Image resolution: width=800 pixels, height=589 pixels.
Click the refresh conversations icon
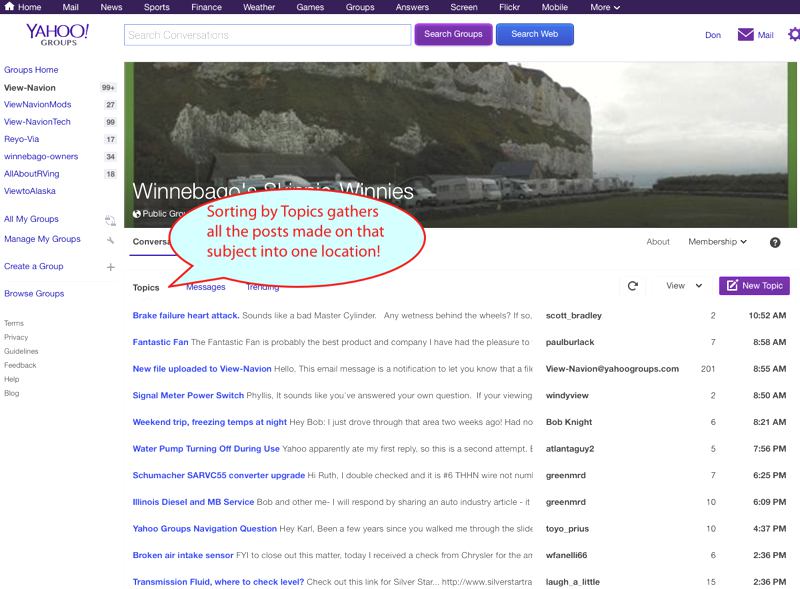click(x=632, y=286)
